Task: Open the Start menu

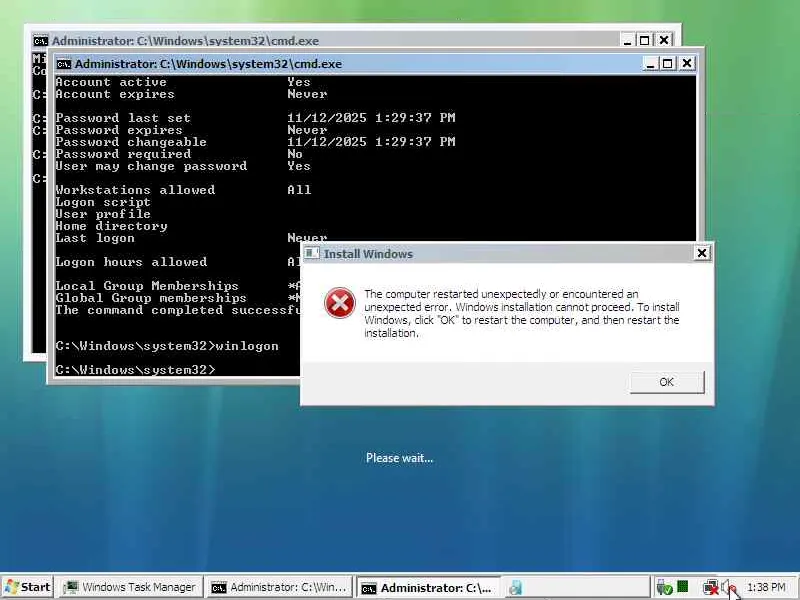Action: coord(27,587)
